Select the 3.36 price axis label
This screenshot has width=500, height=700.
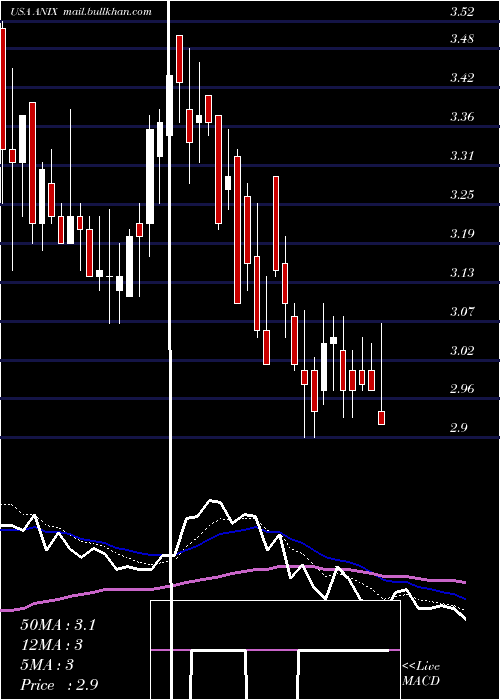pos(462,117)
